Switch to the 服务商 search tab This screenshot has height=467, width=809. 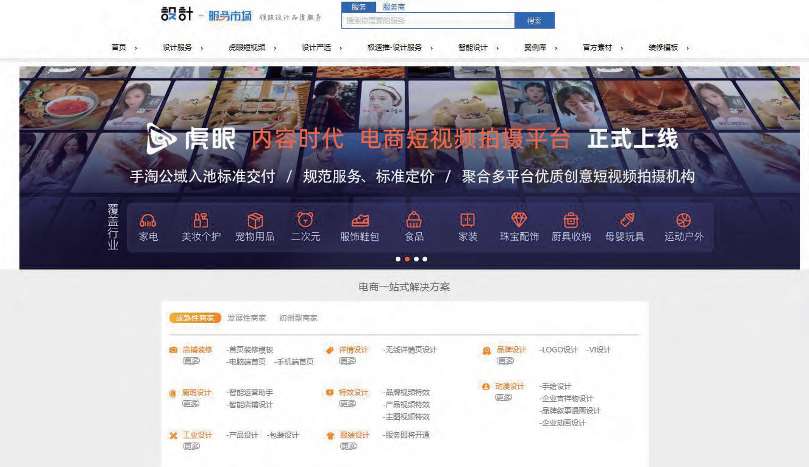coord(394,7)
